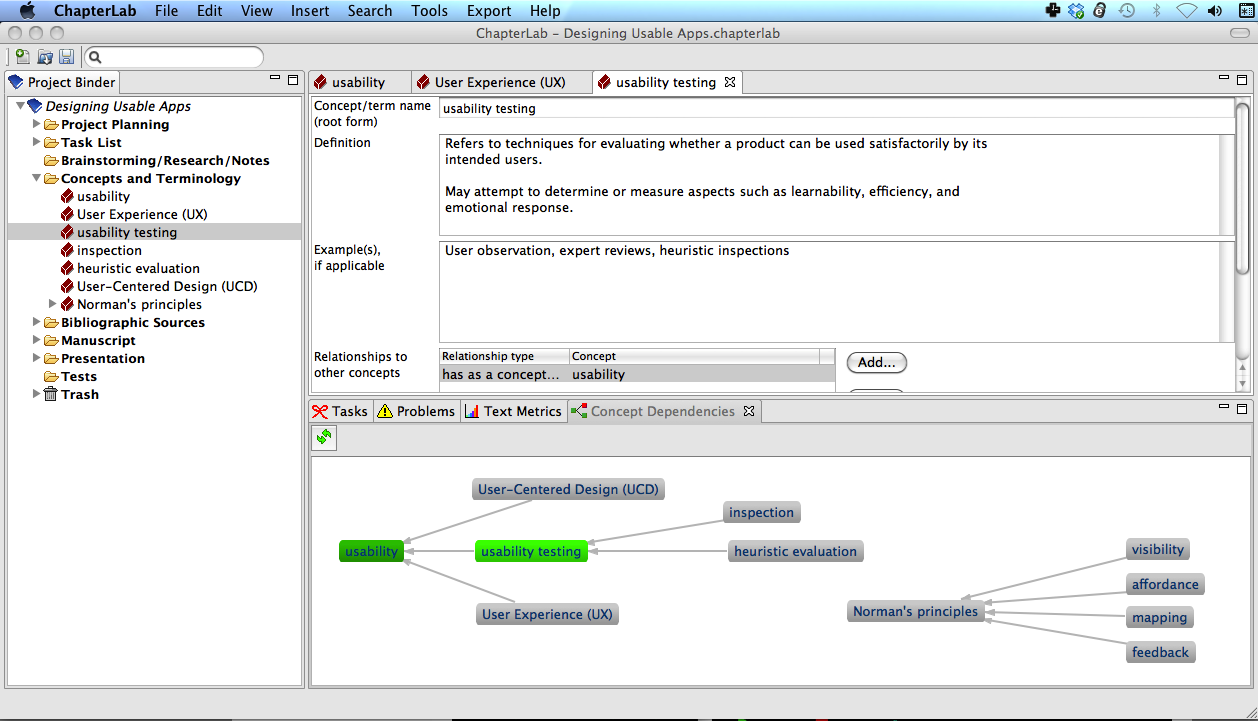Minimize the Concept Dependencies bottom panel

(x=1223, y=408)
